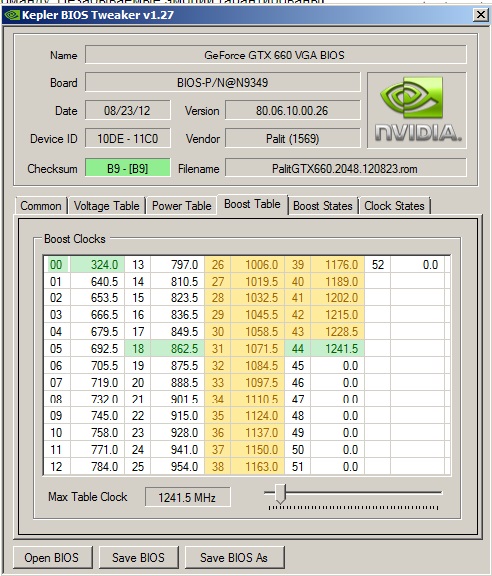Click the Board field BIOS-P/N@N9349
This screenshot has width=492, height=576.
(222, 82)
